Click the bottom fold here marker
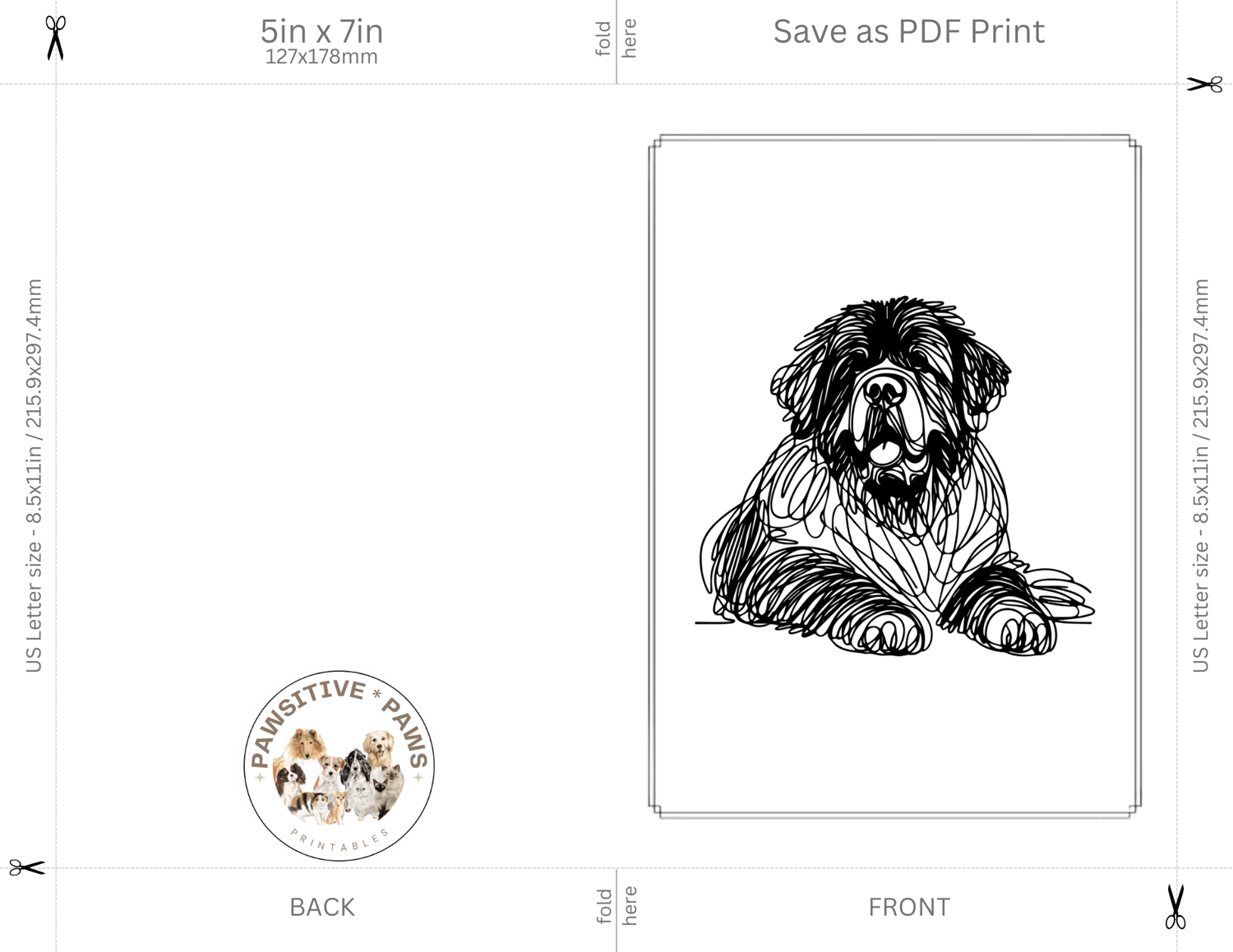The width and height of the screenshot is (1233, 952). click(x=616, y=905)
